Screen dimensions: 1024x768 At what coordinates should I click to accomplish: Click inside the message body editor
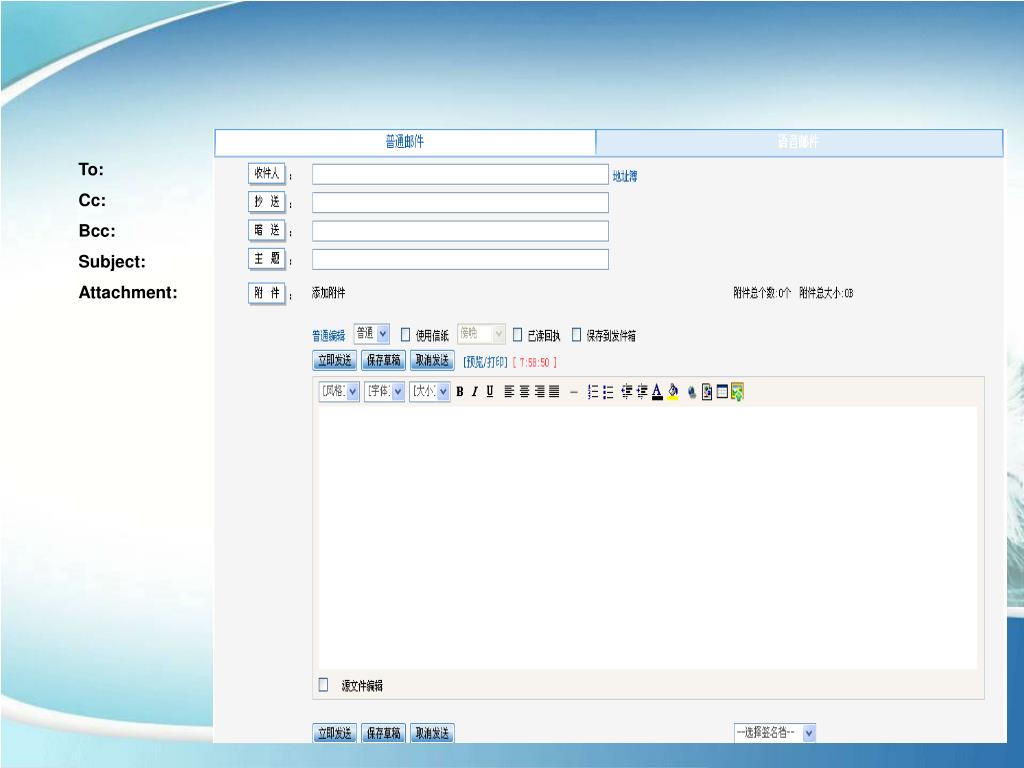tap(648, 538)
